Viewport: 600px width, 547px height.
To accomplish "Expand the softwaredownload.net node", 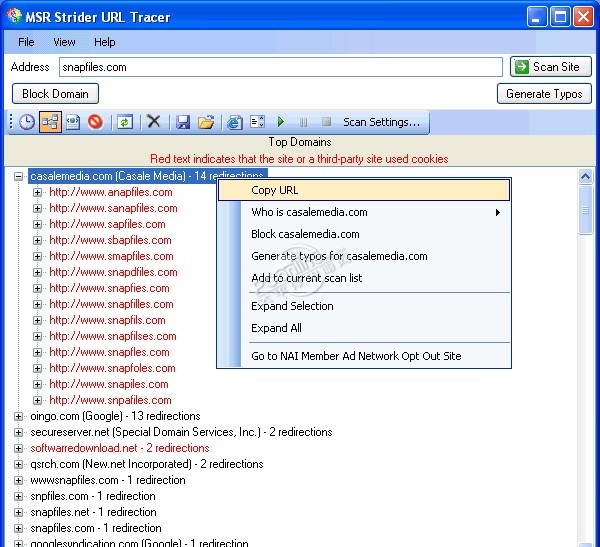I will coord(18,448).
